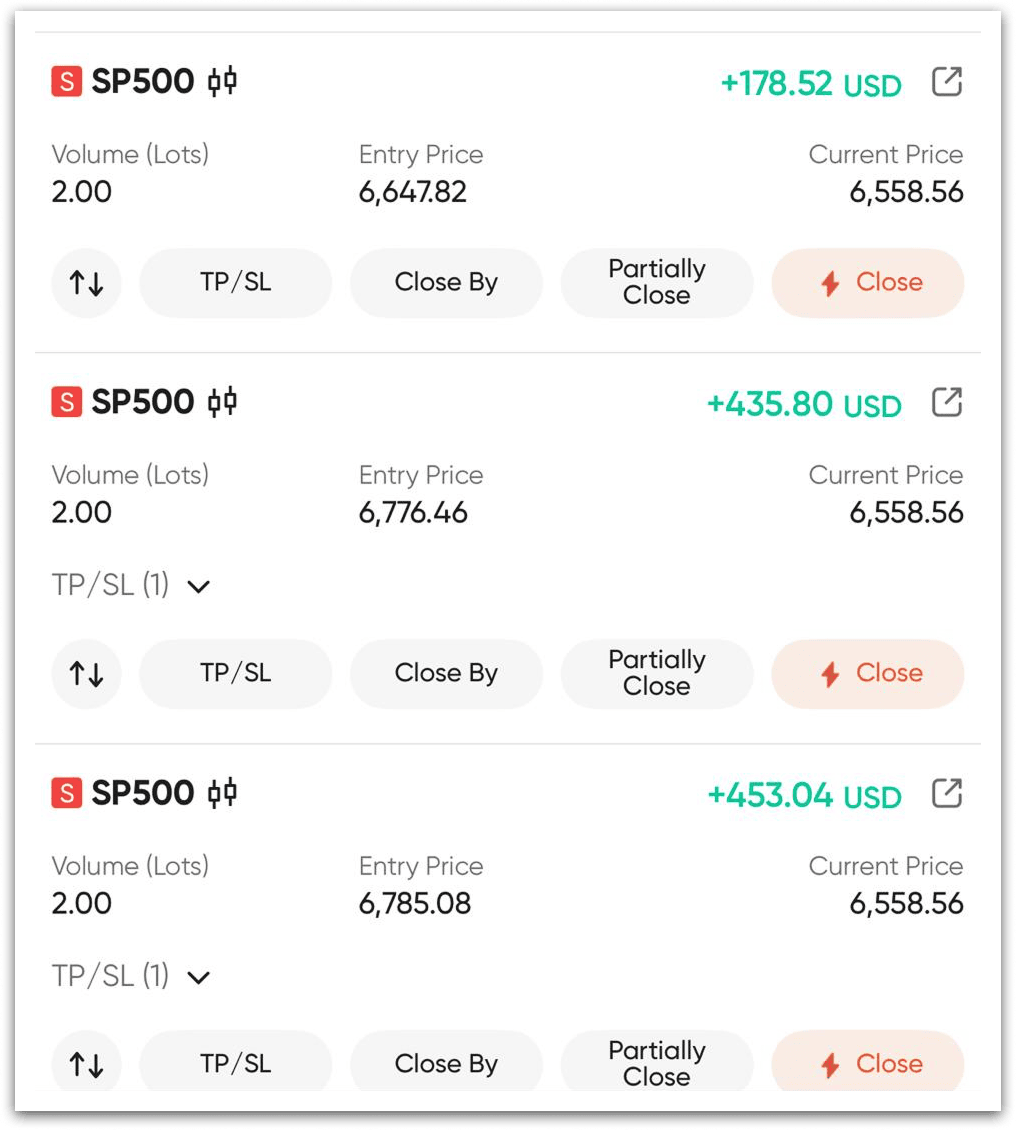Tap reverse arrows icon on +453.04 position
The image size is (1016, 1130).
click(86, 1064)
